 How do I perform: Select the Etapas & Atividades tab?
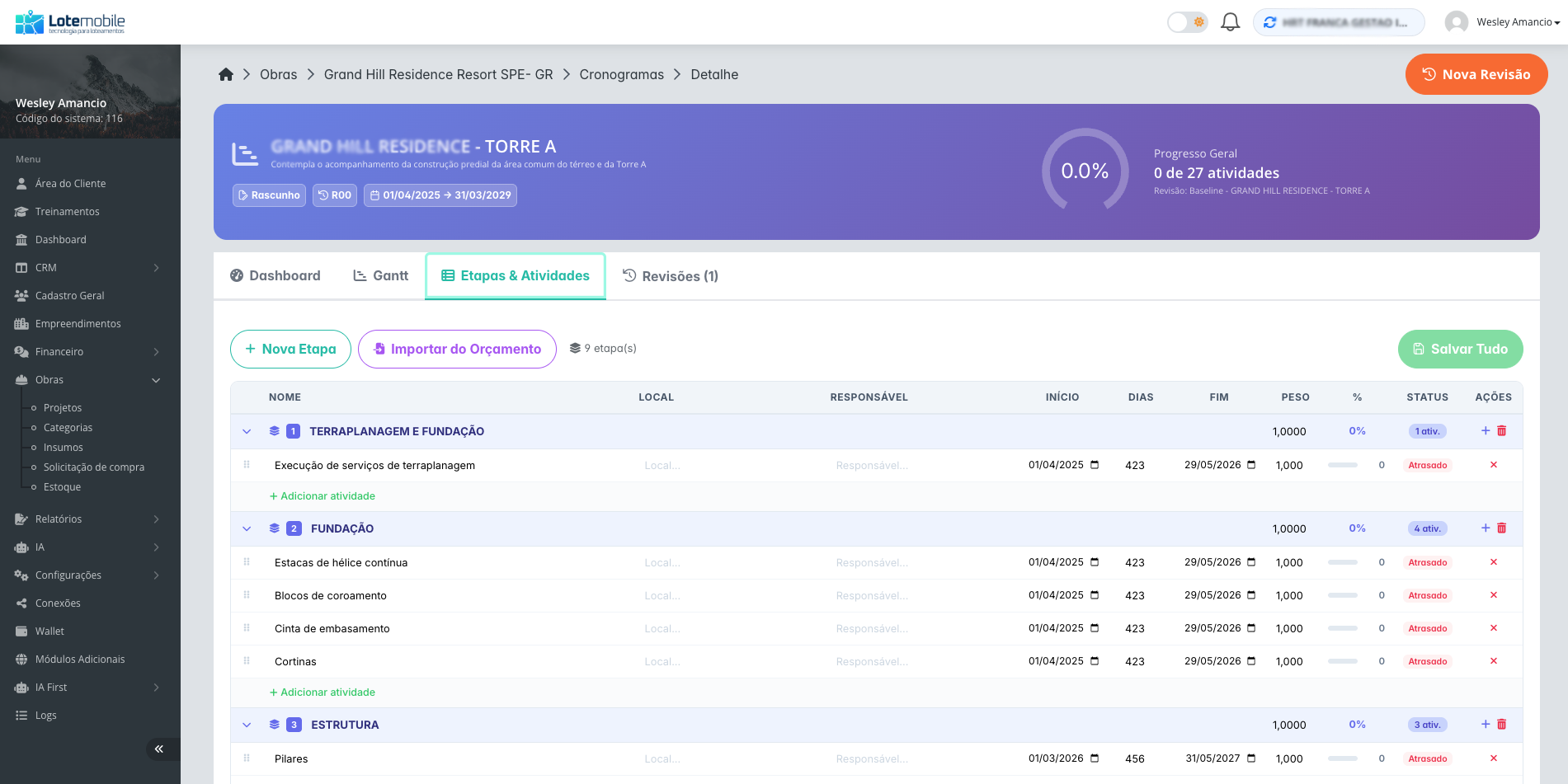pos(516,276)
